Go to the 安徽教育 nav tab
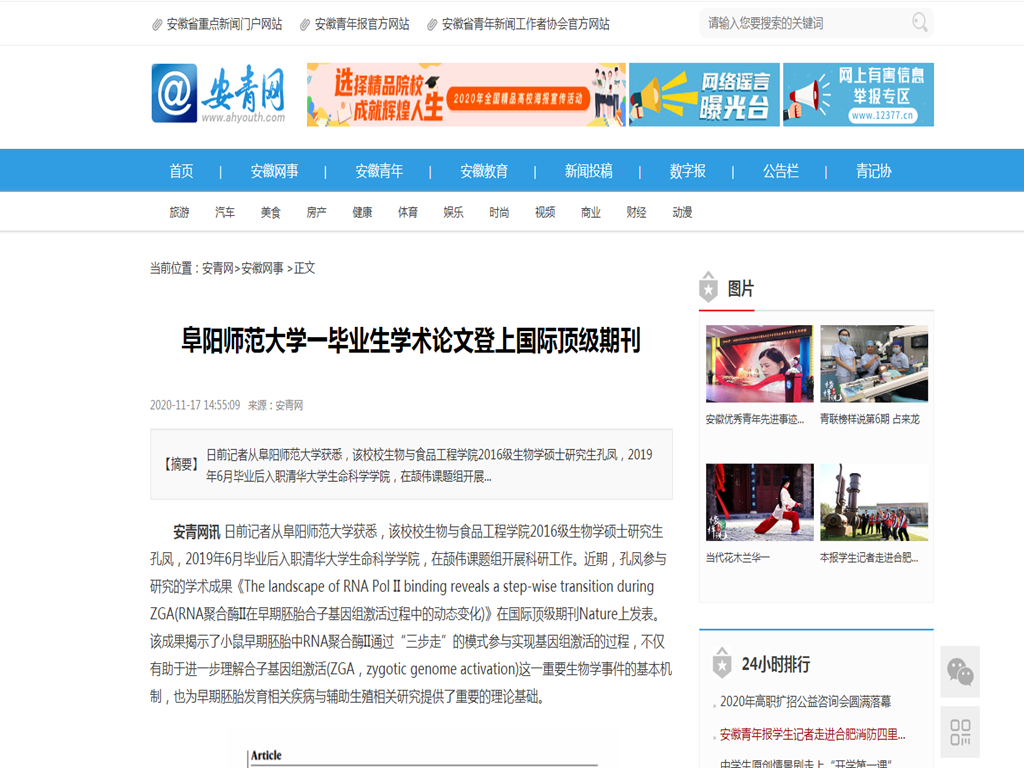Screen dimensions: 1024x768 484,171
